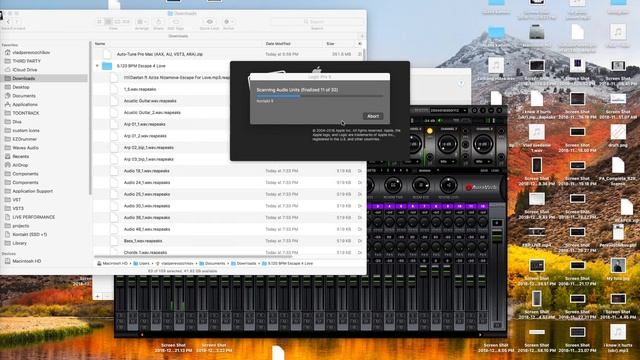
Task: Select Downloads in Finder sidebar
Action: click(x=23, y=78)
